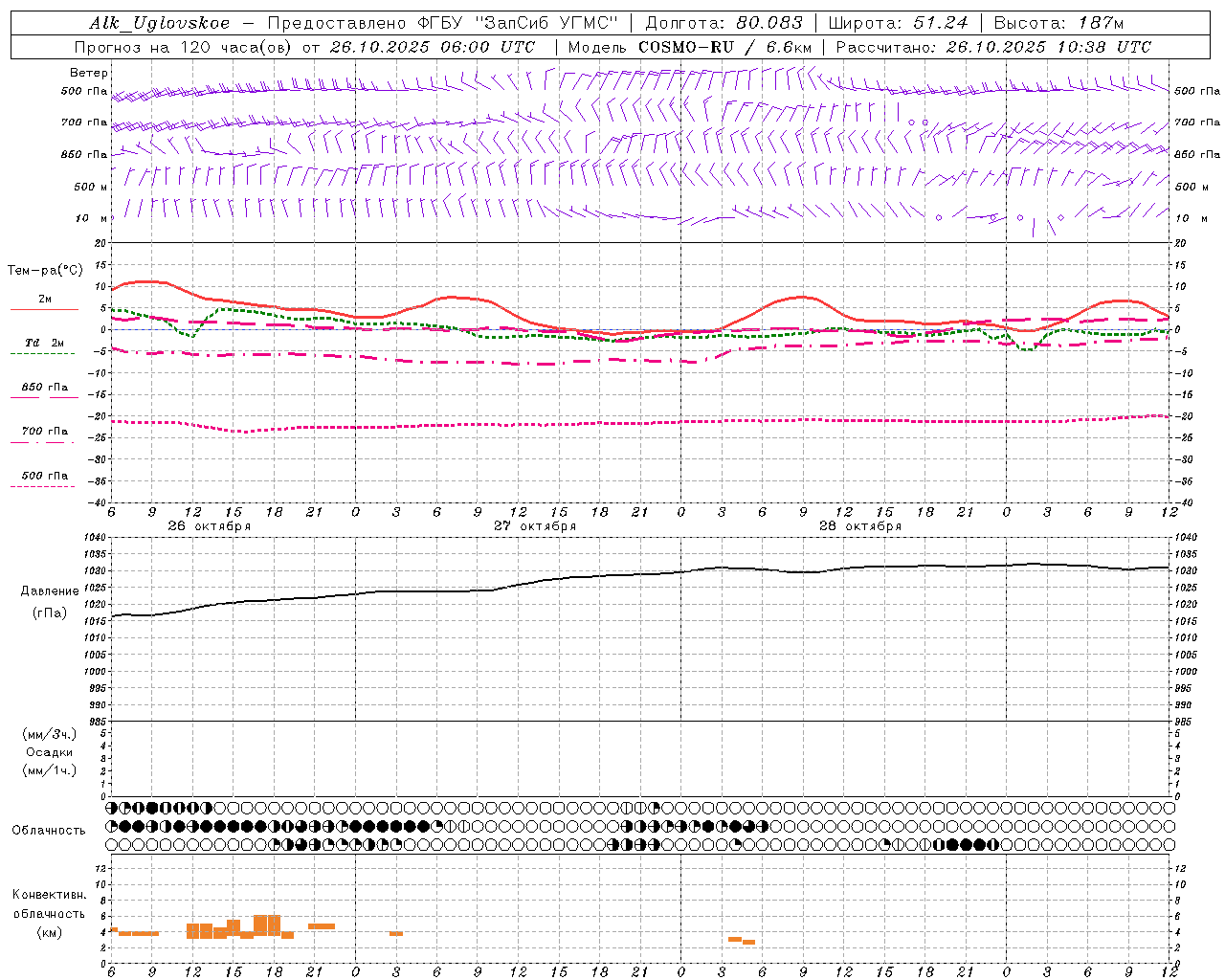
Task: Select the 985 value on left pressure axis
Action: [99, 722]
